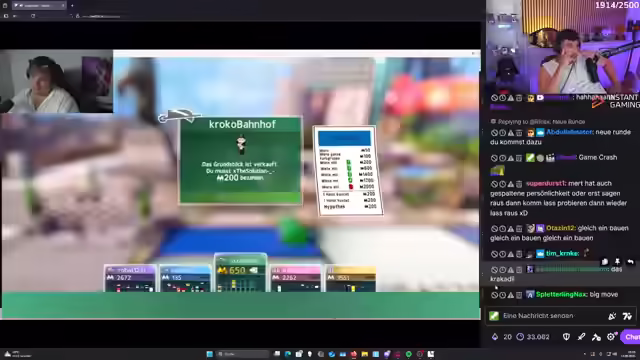Viewport: 640px width, 360px height.
Task: Warn user tim_krnke in chat
Action: [511, 254]
